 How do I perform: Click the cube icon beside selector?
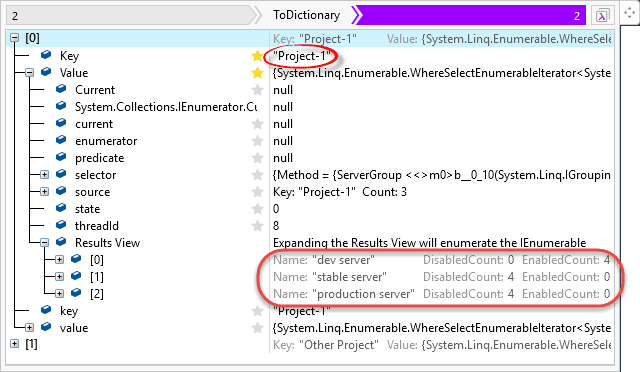pos(61,174)
